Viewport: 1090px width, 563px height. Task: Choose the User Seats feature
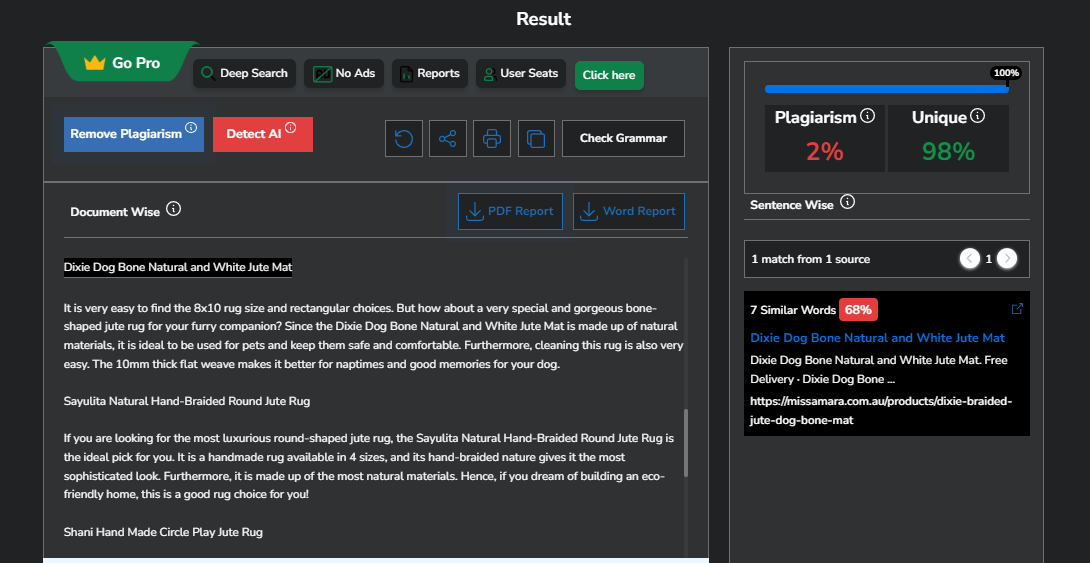[x=521, y=74]
